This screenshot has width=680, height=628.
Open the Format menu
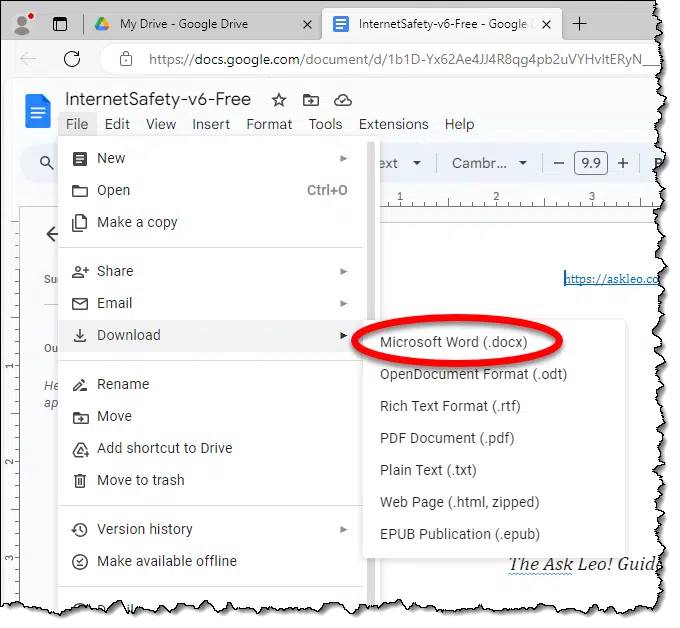click(x=269, y=124)
